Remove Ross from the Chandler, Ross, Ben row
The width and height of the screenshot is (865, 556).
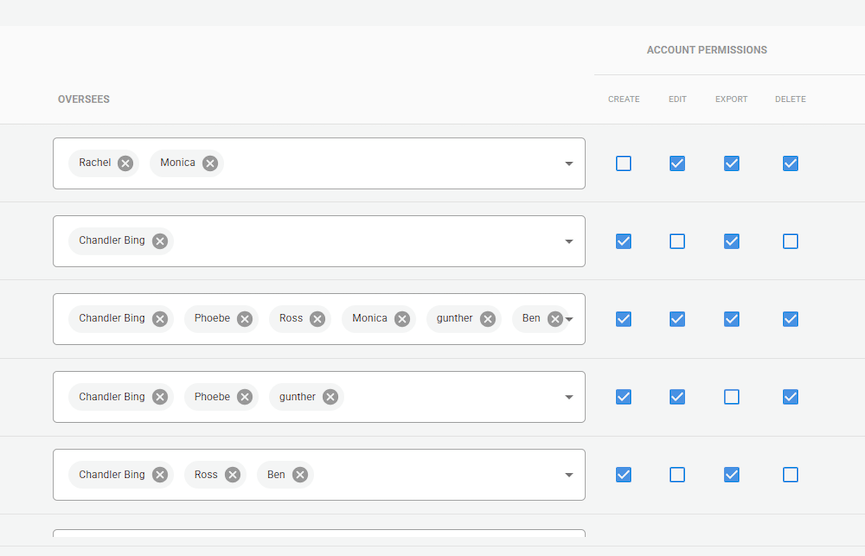pos(232,475)
